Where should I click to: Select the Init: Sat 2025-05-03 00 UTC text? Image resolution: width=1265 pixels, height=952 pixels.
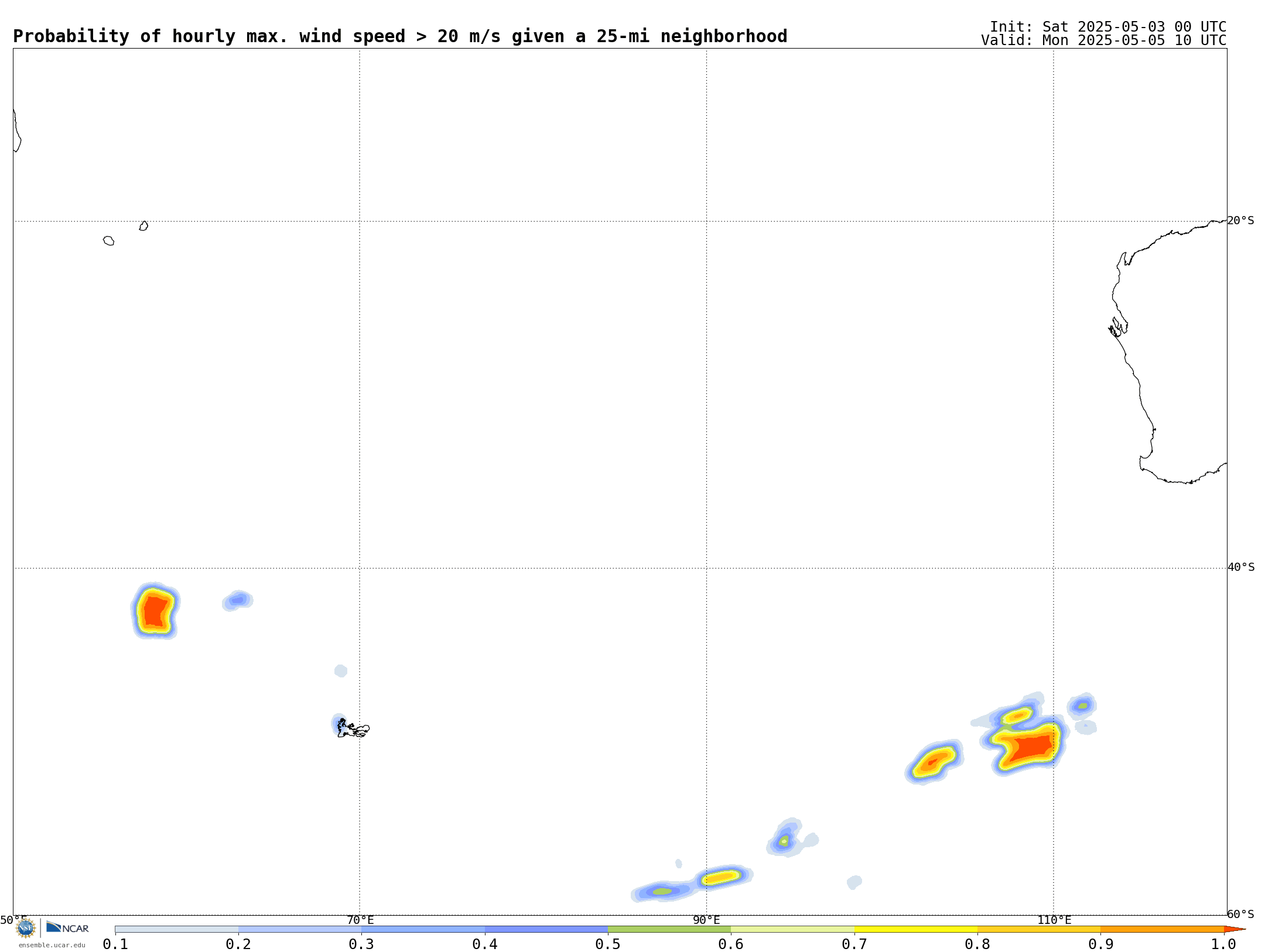[x=1108, y=27]
